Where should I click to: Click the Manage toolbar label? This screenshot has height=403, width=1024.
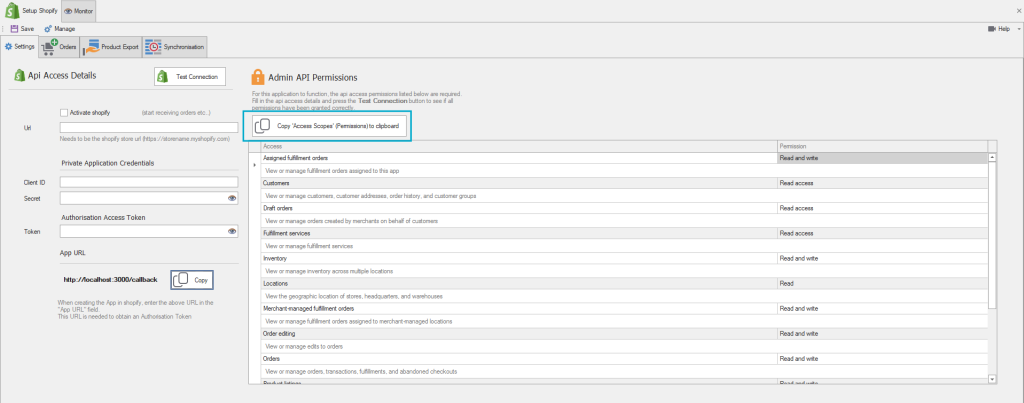[65, 29]
